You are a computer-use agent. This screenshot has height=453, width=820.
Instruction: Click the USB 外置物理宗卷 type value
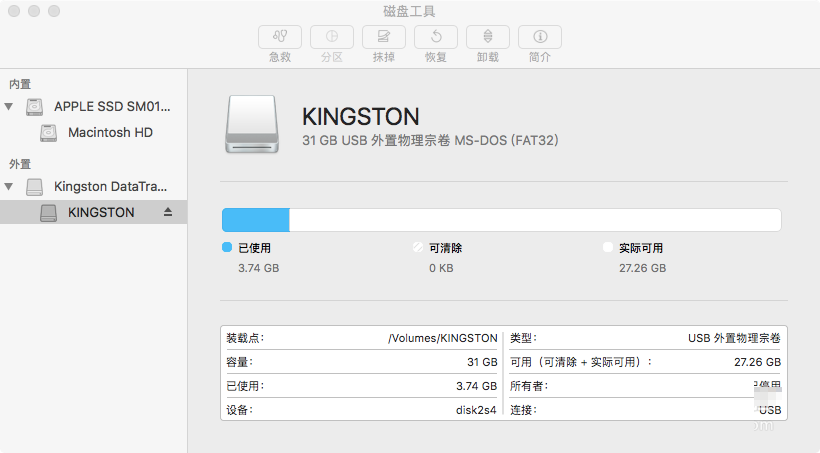[x=734, y=338]
